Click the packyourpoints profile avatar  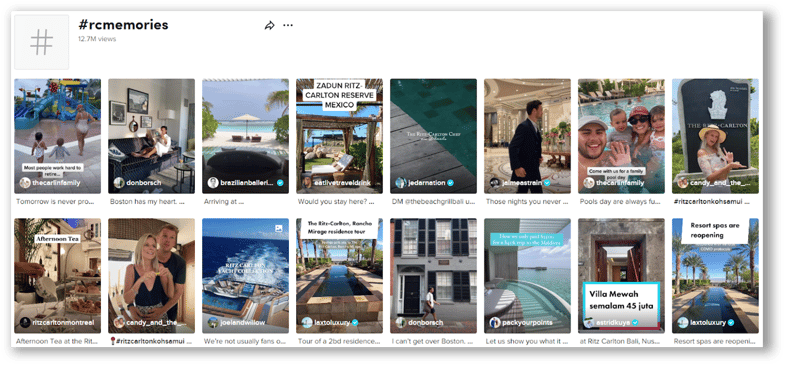pyautogui.click(x=495, y=322)
